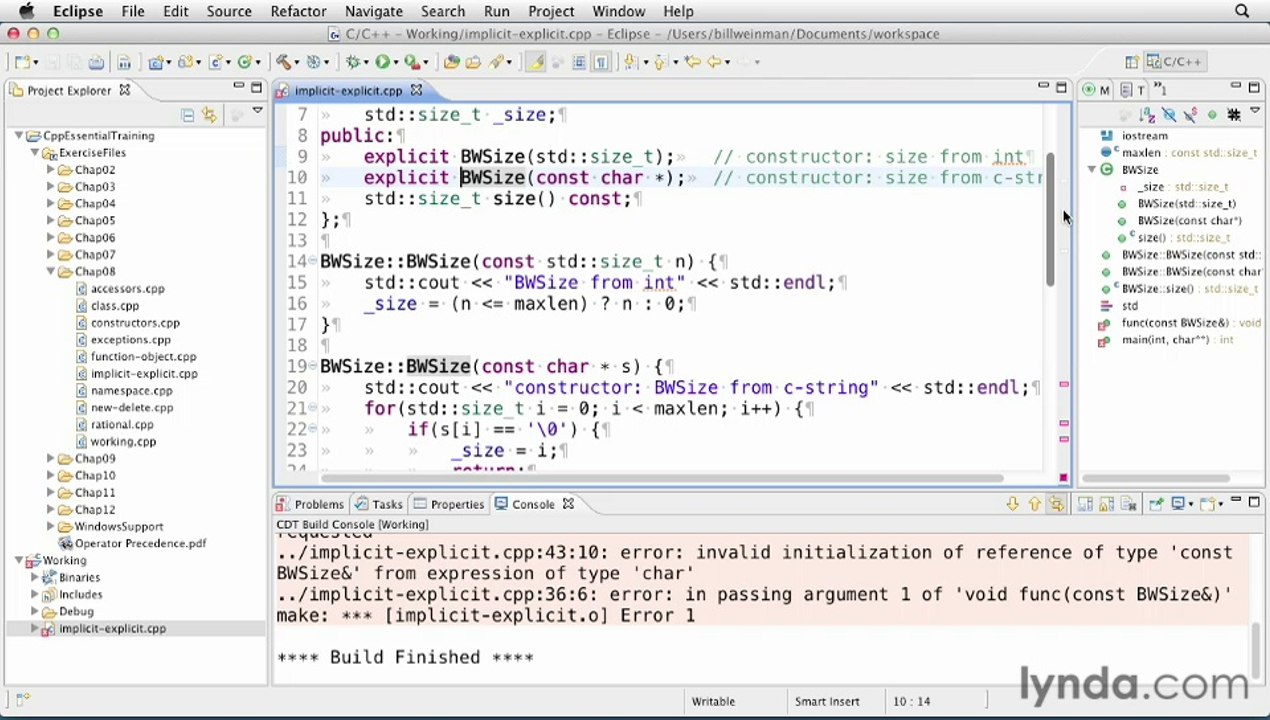The width and height of the screenshot is (1270, 720).
Task: Expand the Debug folder under Working
Action: 35,611
